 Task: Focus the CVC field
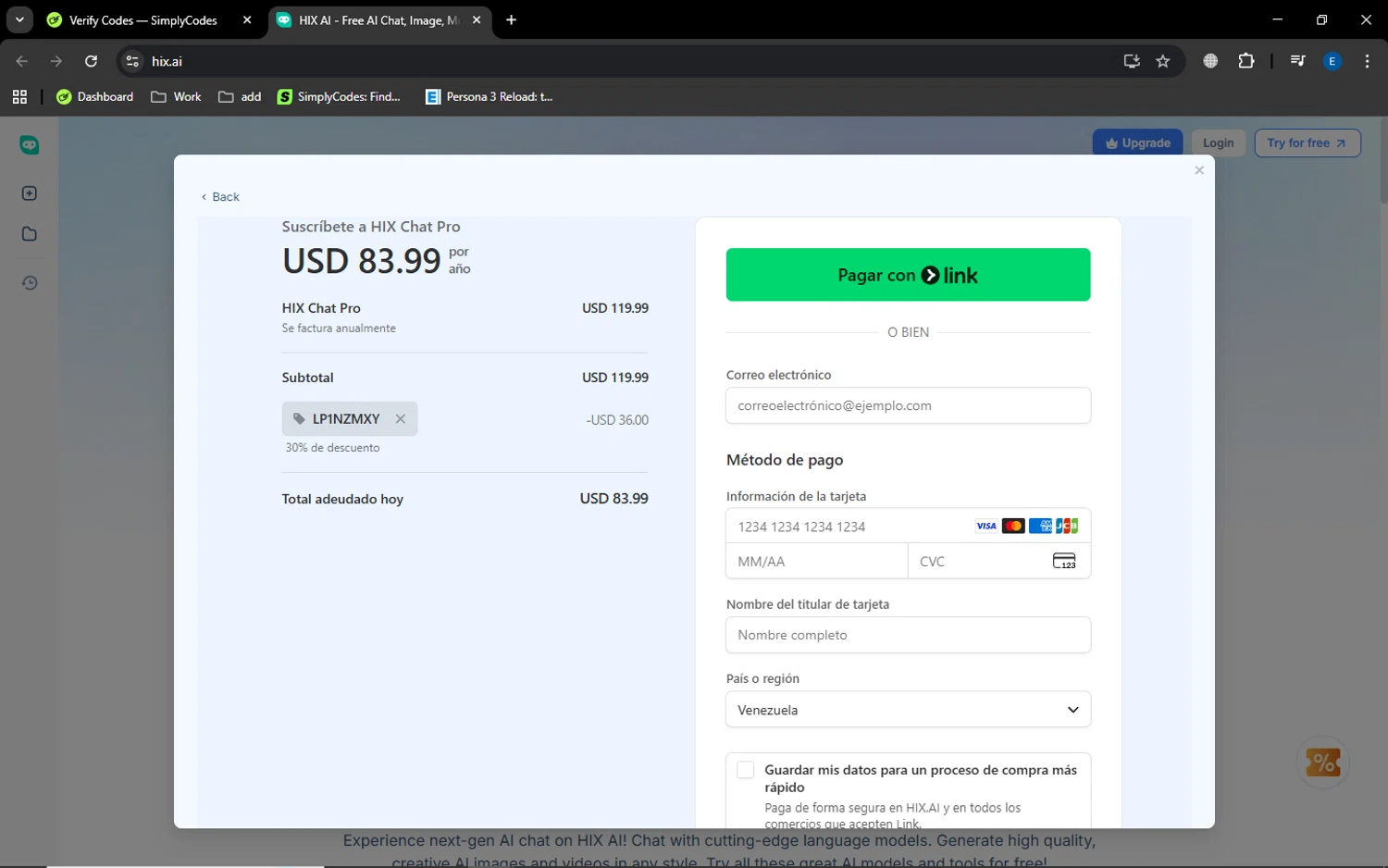tap(999, 562)
